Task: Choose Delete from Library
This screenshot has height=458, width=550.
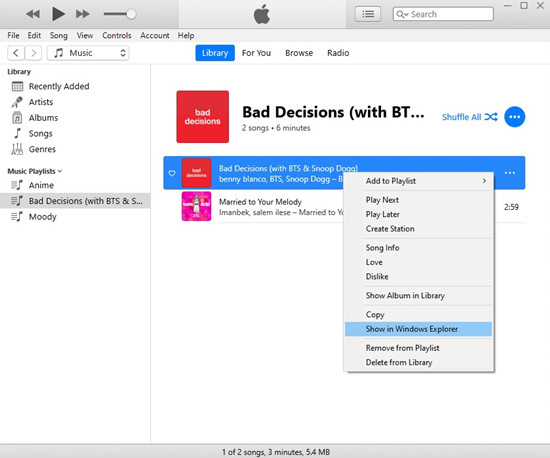Action: tap(419, 362)
